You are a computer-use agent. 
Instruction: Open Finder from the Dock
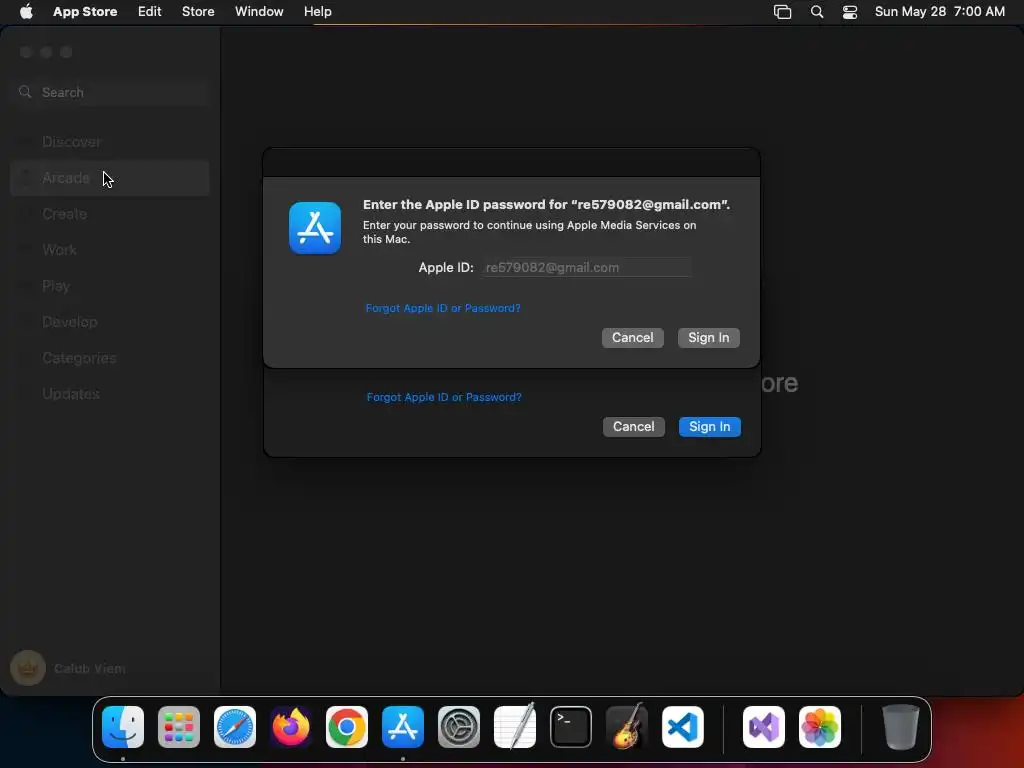(x=123, y=727)
